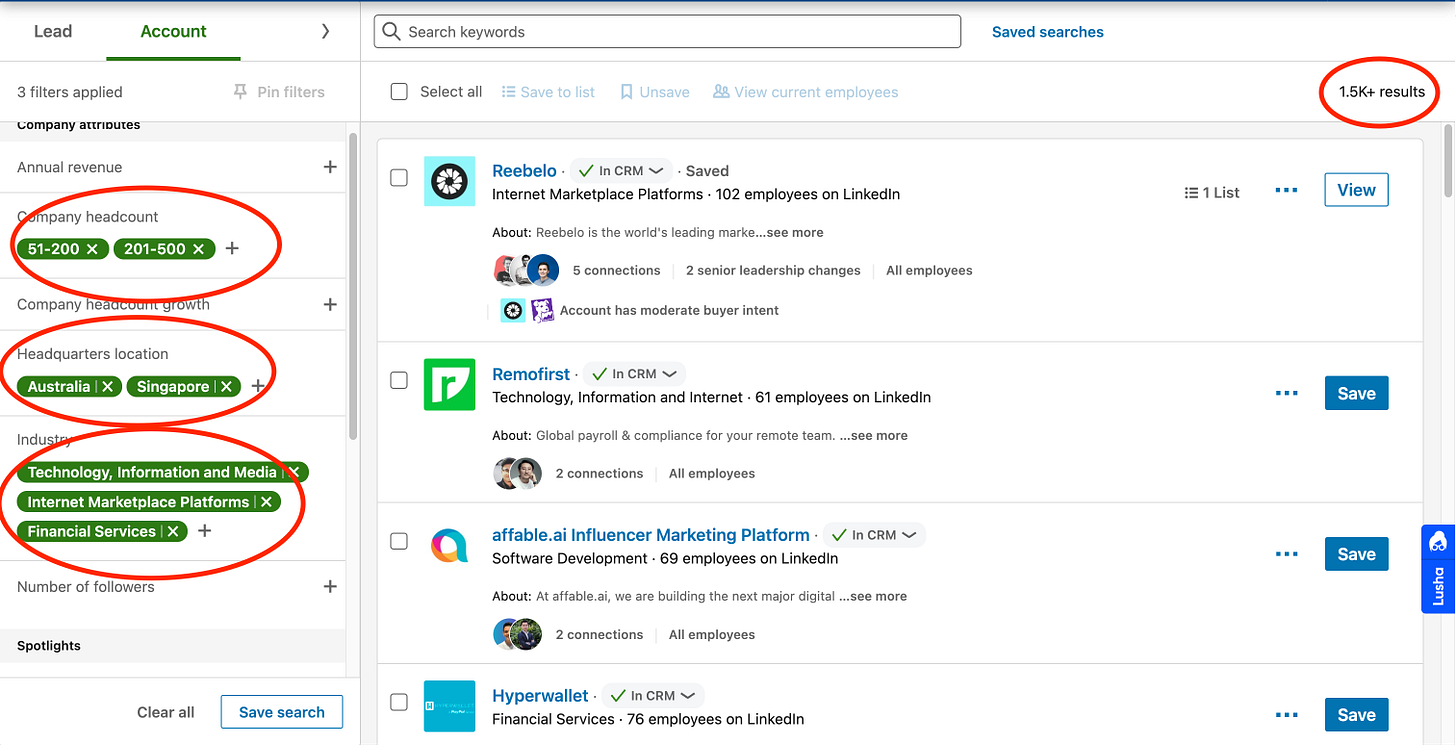Image resolution: width=1456 pixels, height=746 pixels.
Task: Open Reebelo's 1 List indicator
Action: (1212, 193)
